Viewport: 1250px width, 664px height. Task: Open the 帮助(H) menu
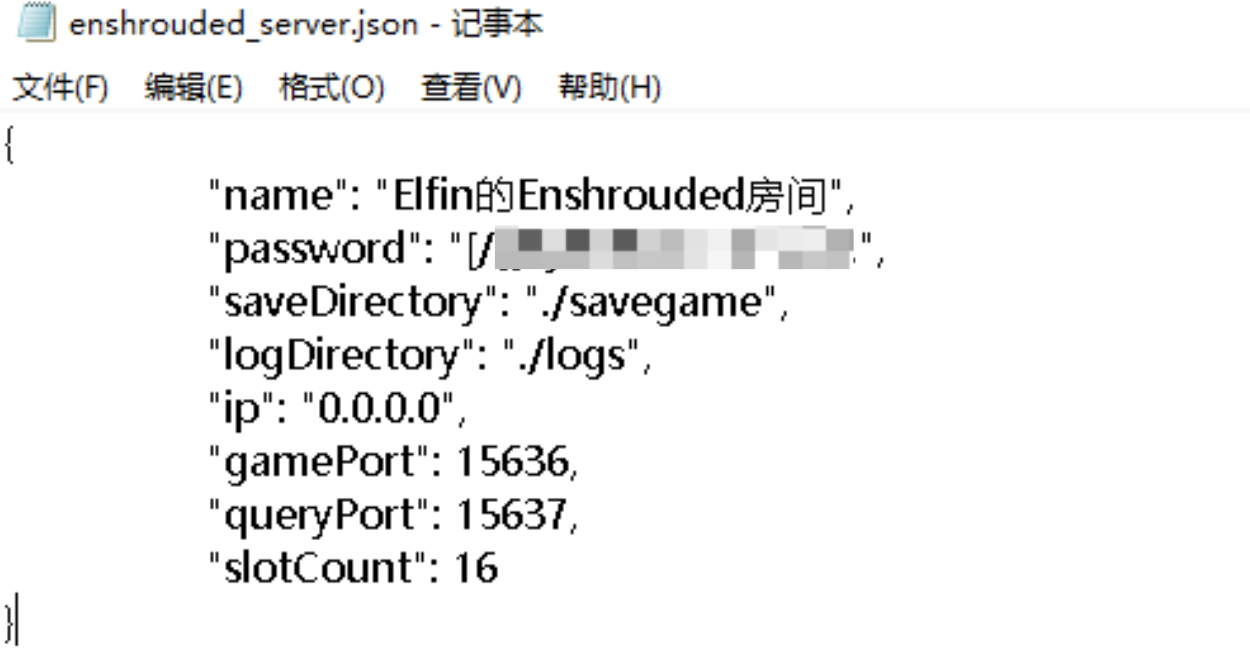[609, 88]
